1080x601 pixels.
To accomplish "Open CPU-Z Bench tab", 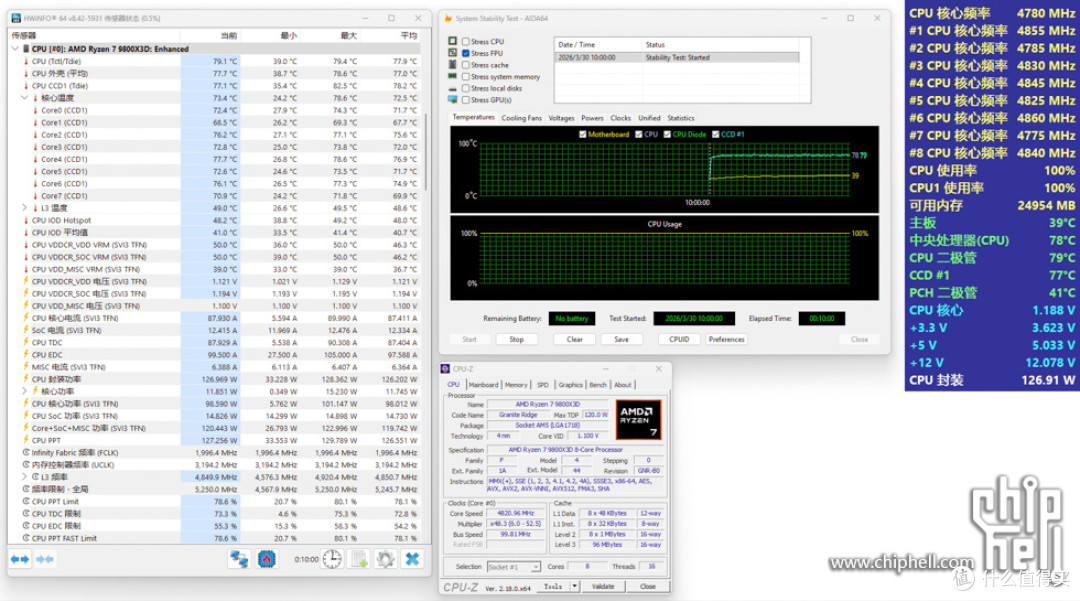I will (x=598, y=385).
